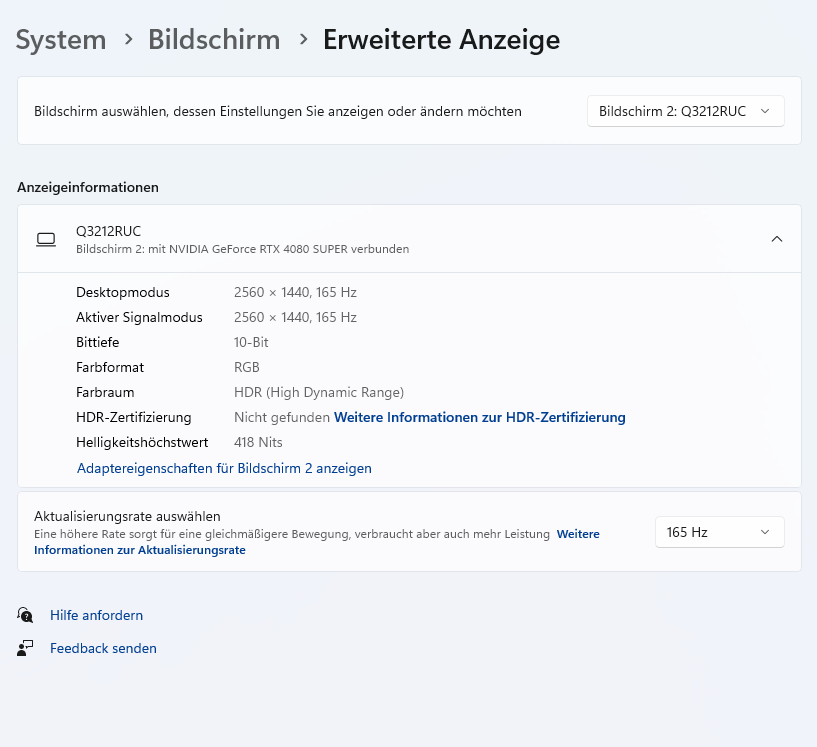Click the Anzeigeinformationen section heading
The image size is (817, 747).
pyautogui.click(x=88, y=187)
